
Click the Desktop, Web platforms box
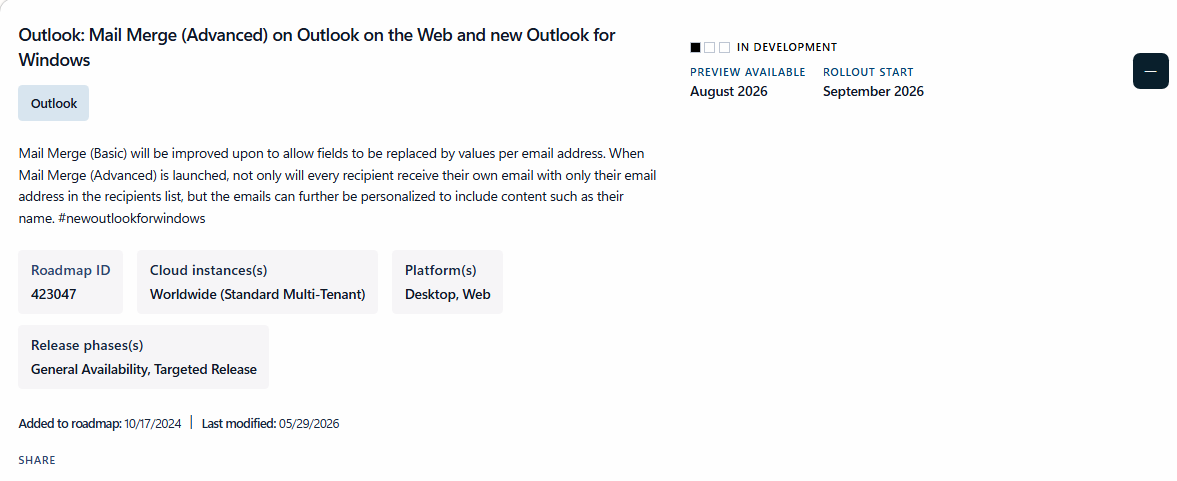point(447,282)
